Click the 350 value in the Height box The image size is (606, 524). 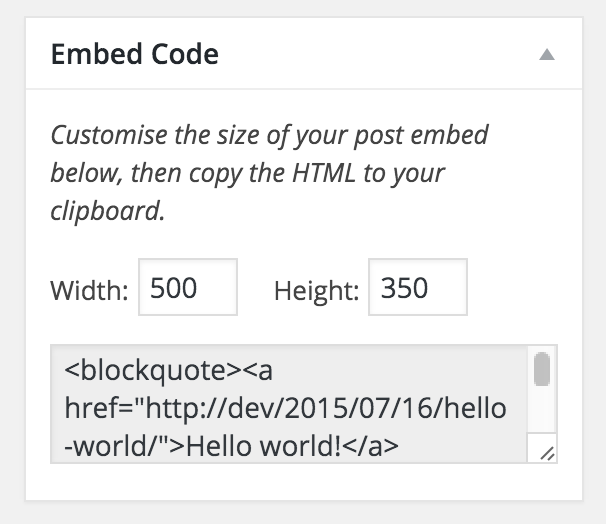(404, 288)
